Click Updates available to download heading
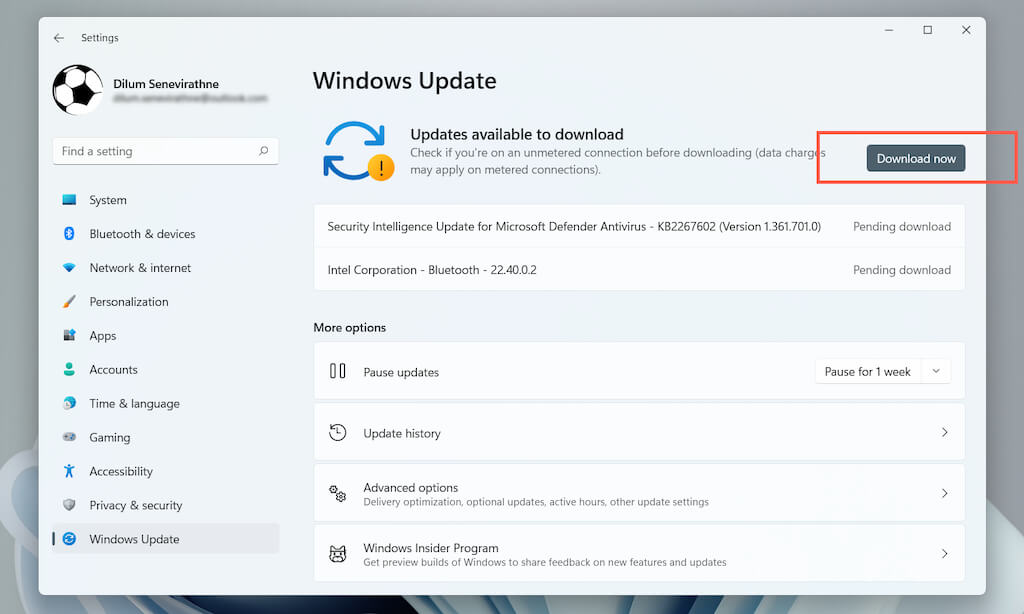1024x614 pixels. [517, 134]
